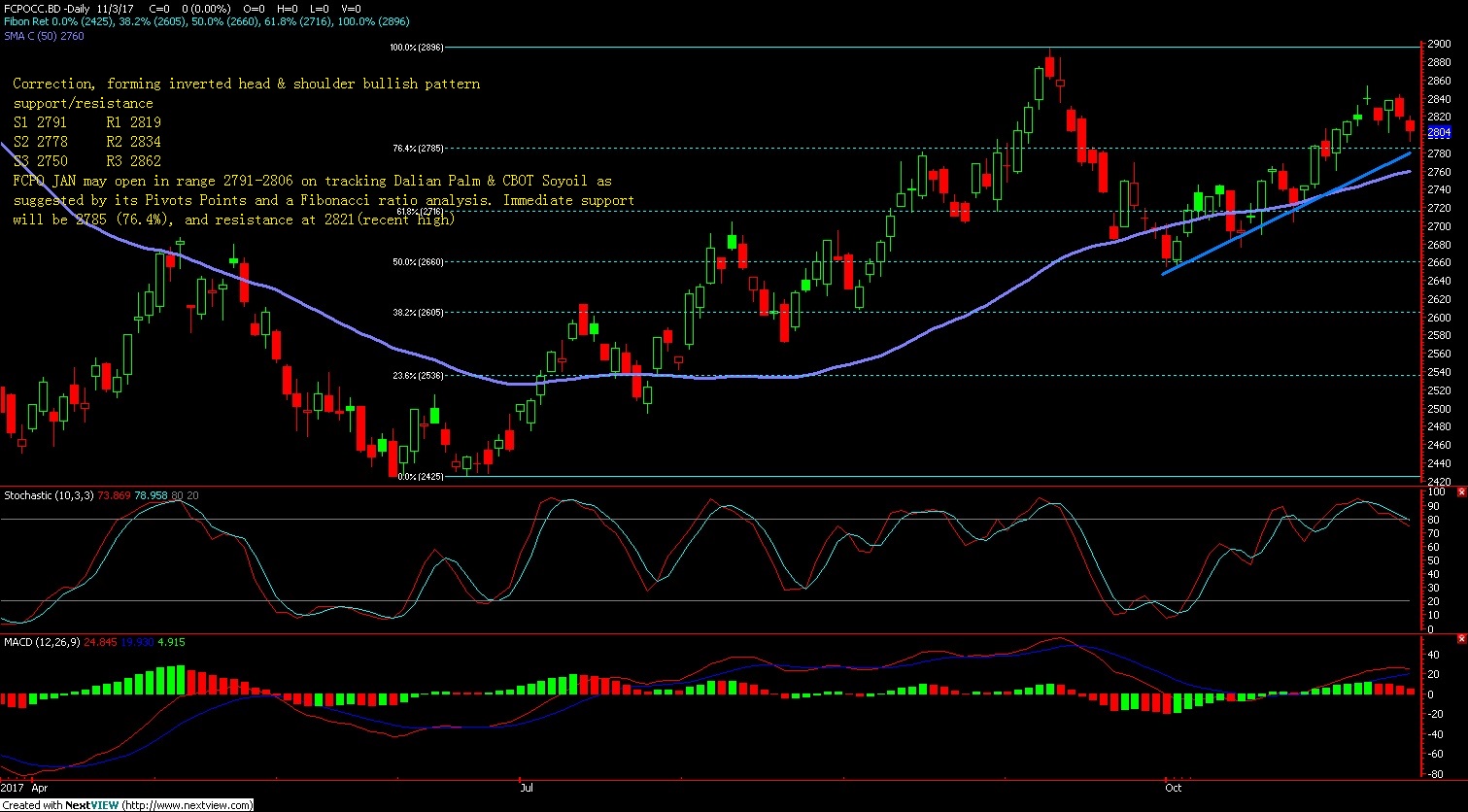The width and height of the screenshot is (1468, 812).
Task: Click the 'Jul' time axis label
Action: [x=528, y=789]
